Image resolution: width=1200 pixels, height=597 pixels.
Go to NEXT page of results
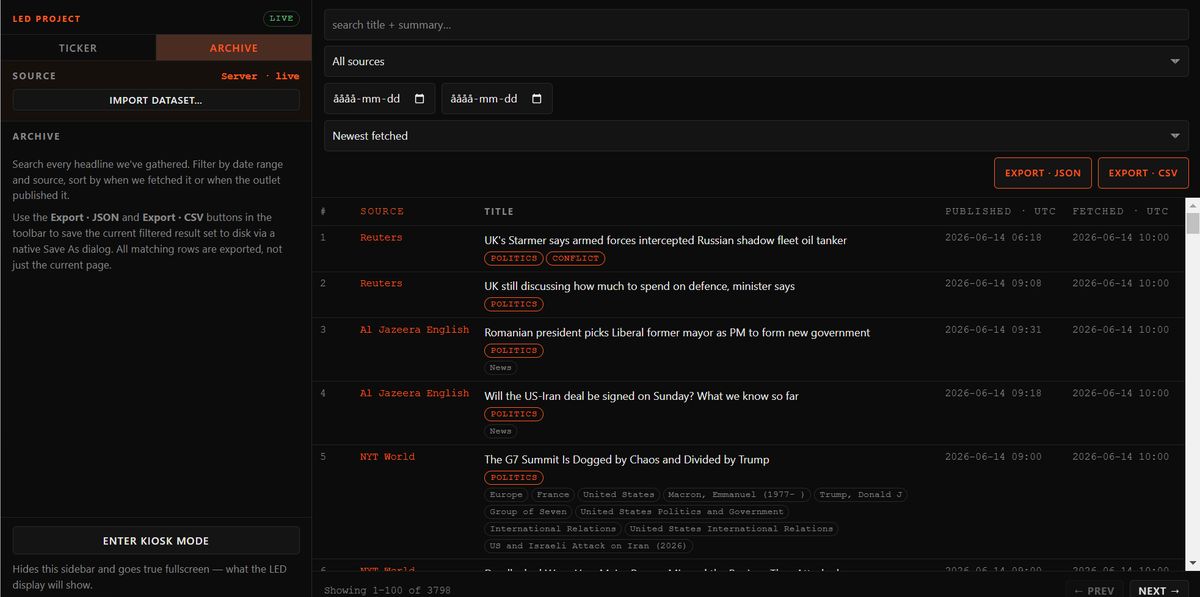(1159, 590)
